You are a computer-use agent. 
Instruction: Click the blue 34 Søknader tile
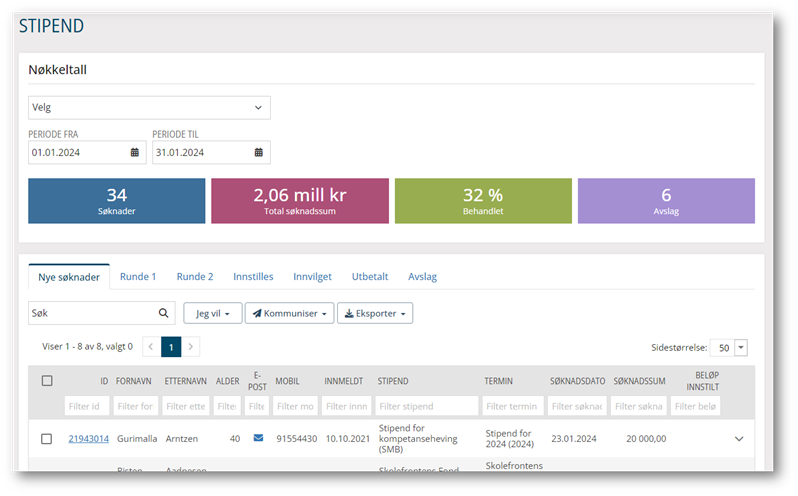click(x=117, y=201)
